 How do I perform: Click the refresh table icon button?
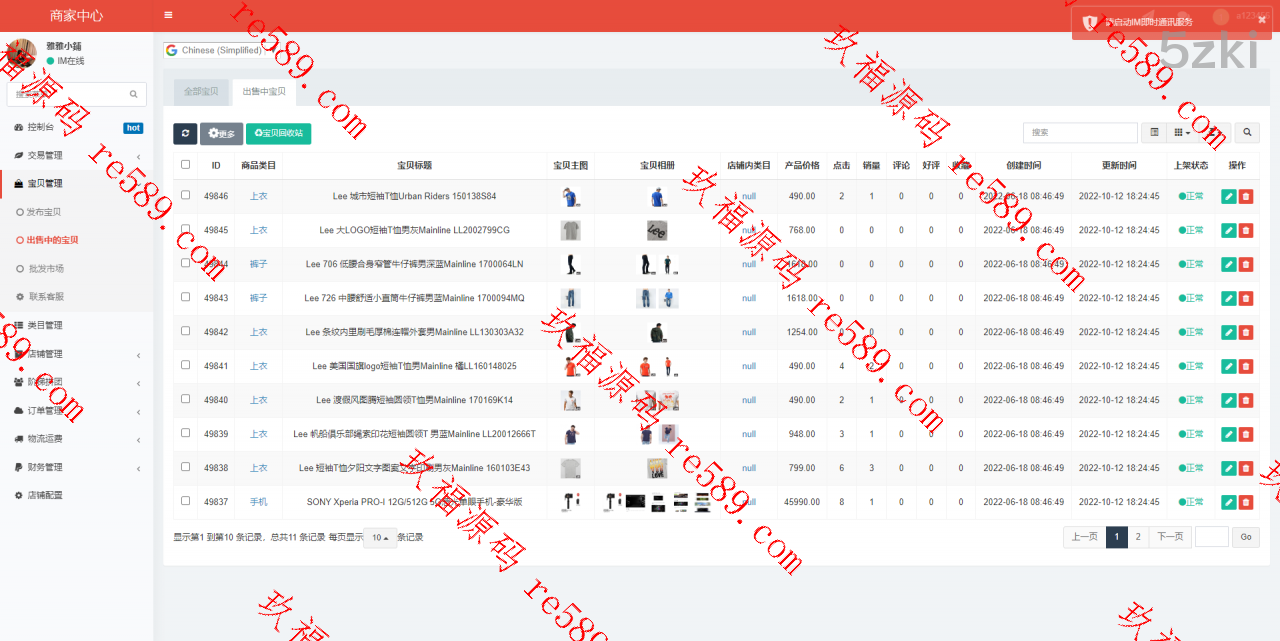185,134
